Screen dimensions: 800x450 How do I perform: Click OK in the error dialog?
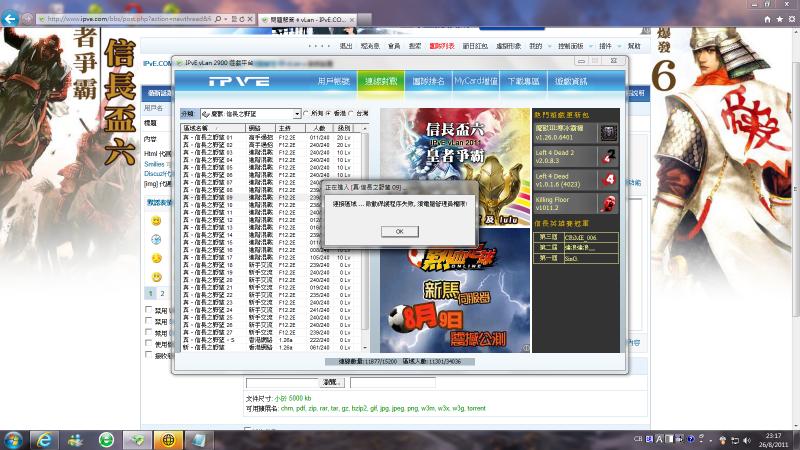pos(399,231)
